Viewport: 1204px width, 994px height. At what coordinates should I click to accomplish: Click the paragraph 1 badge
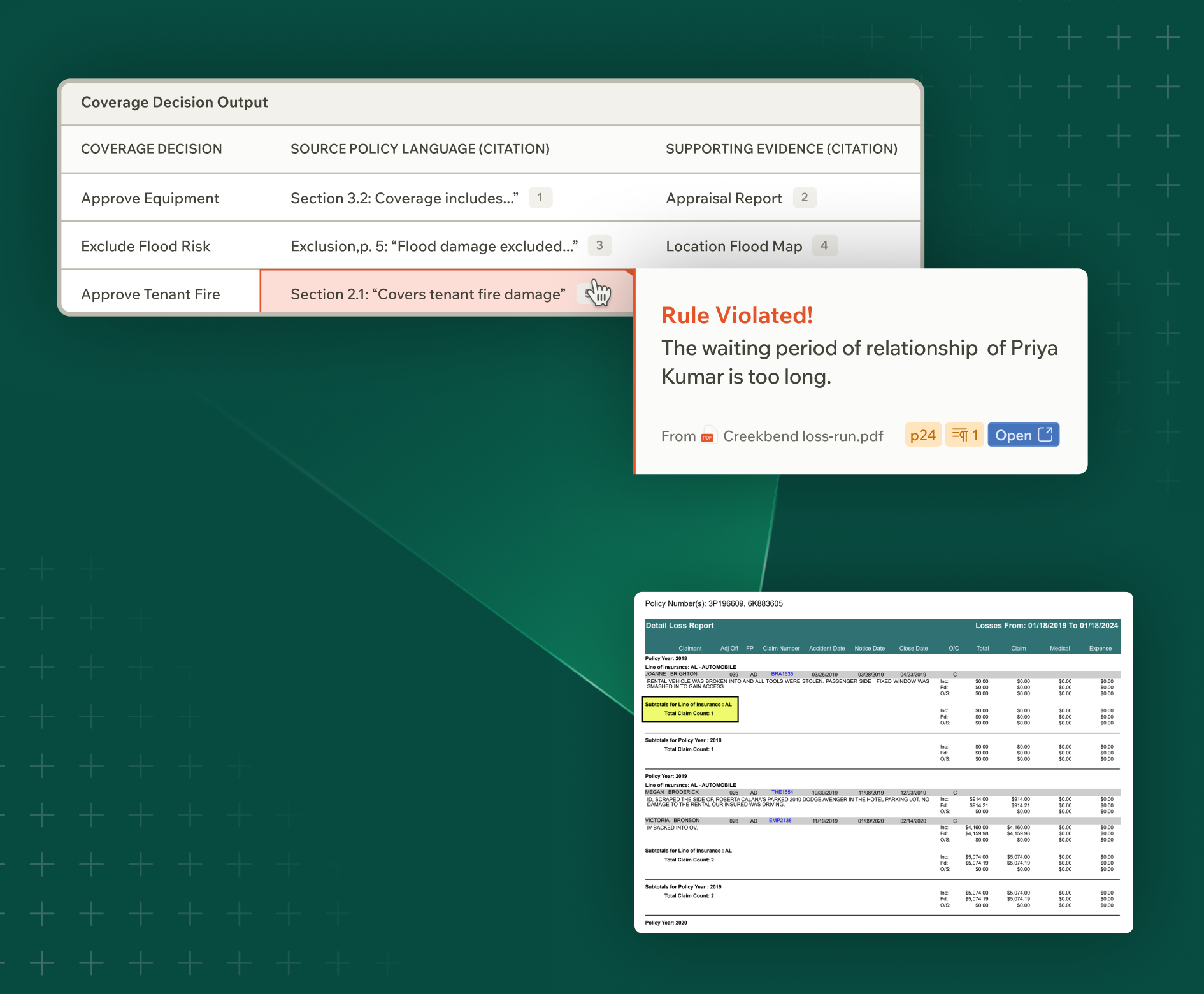(x=964, y=435)
